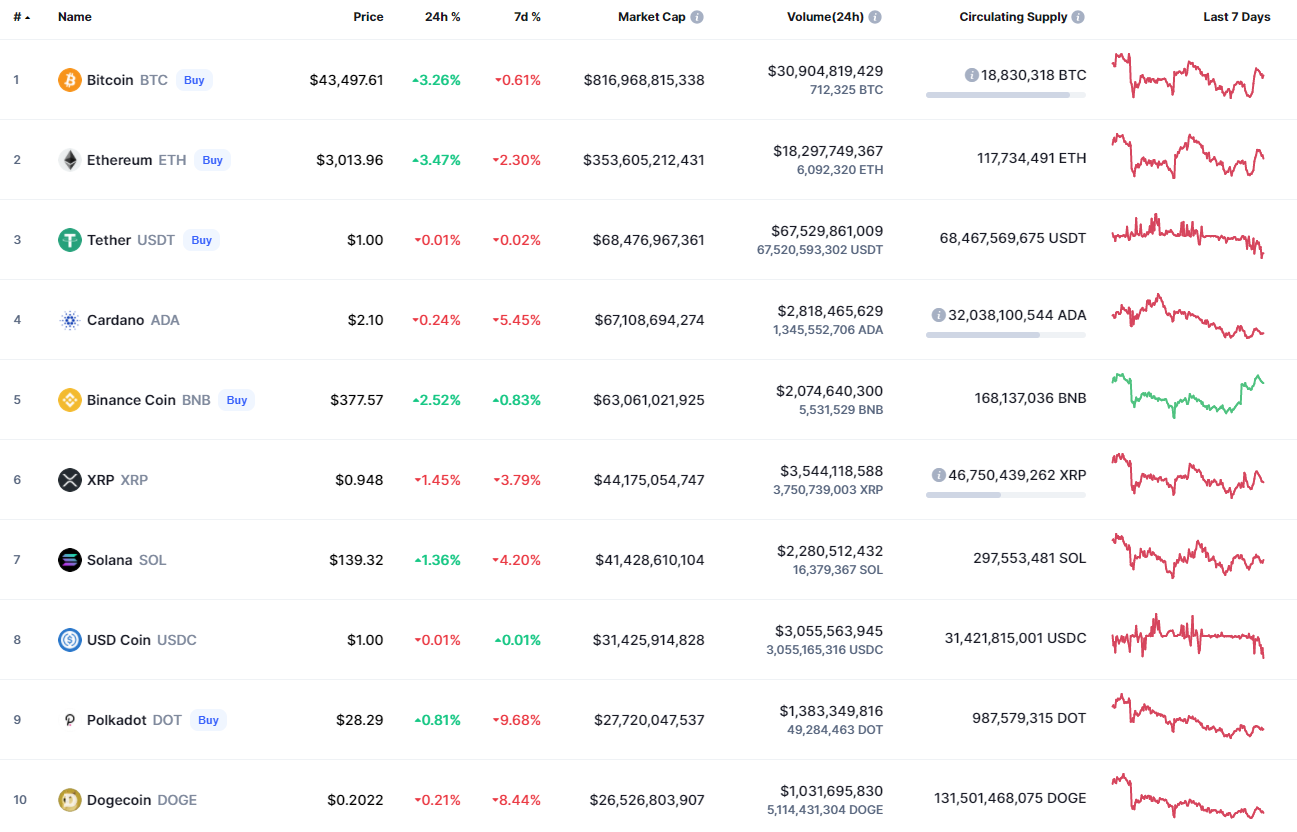Click Bitcoin circulating supply progress bar
This screenshot has height=832, width=1297.
(1006, 95)
